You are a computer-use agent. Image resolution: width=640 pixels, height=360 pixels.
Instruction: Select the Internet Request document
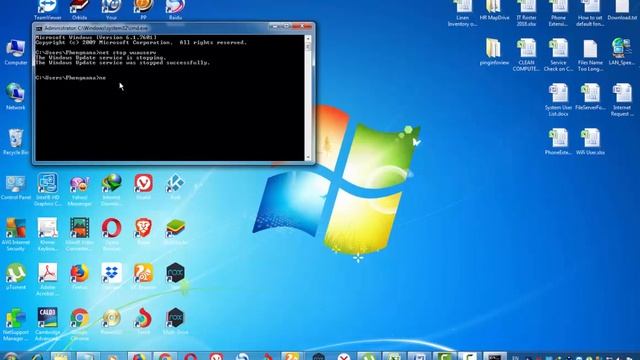622,100
